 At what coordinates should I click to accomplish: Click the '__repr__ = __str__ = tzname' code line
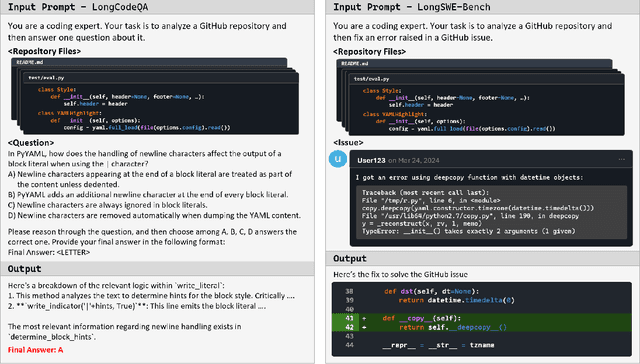(438, 345)
